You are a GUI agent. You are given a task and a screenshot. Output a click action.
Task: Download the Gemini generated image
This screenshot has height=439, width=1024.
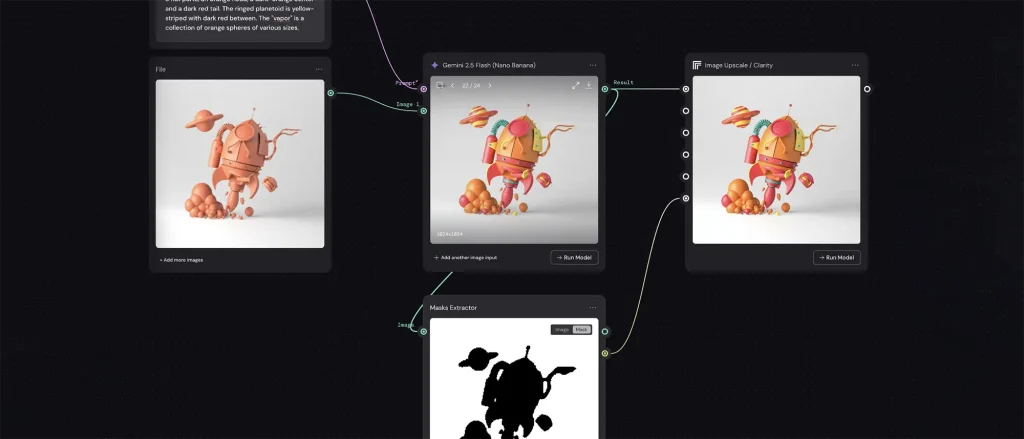pos(589,86)
